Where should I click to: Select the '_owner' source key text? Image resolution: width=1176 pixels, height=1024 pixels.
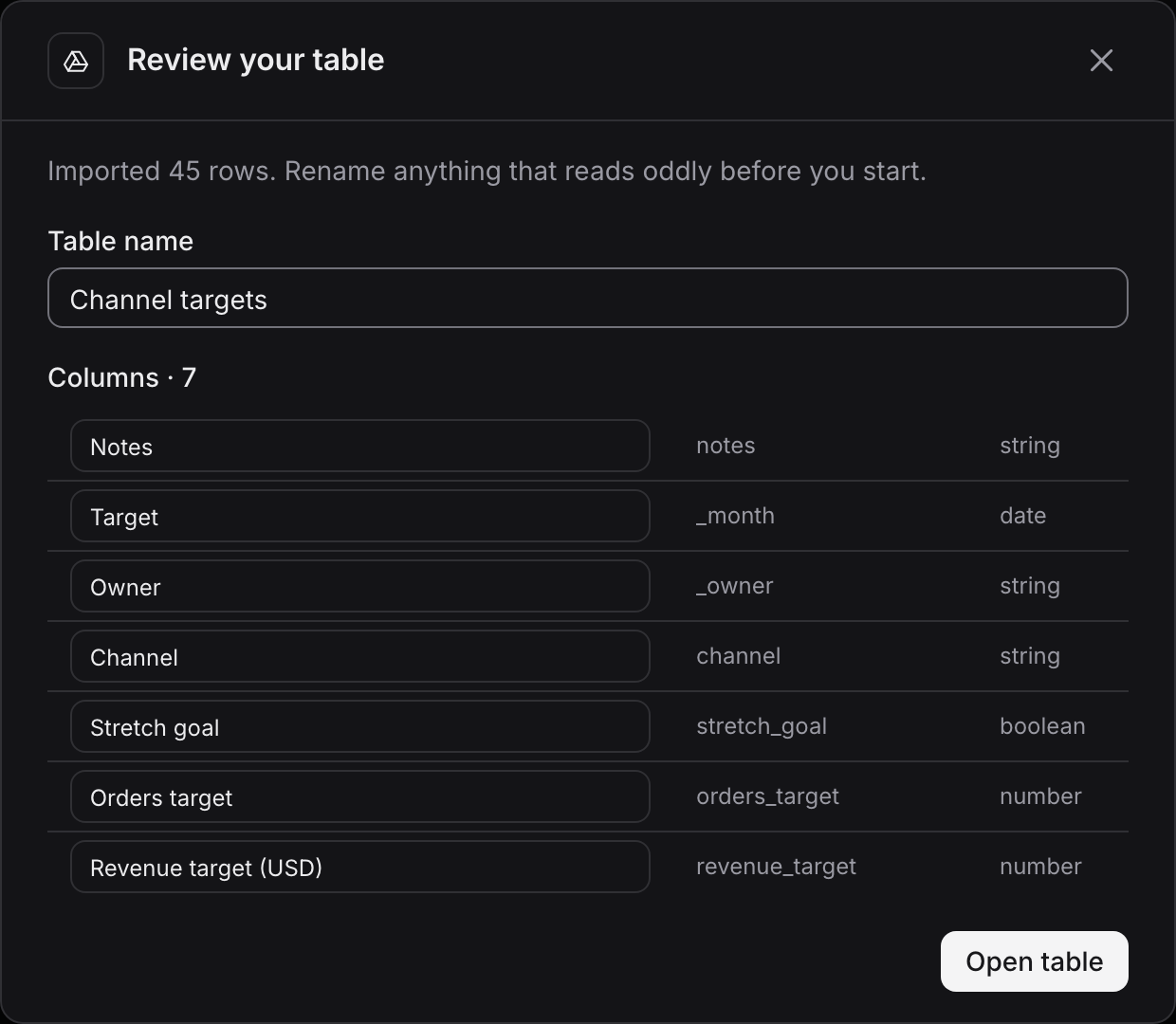[735, 586]
